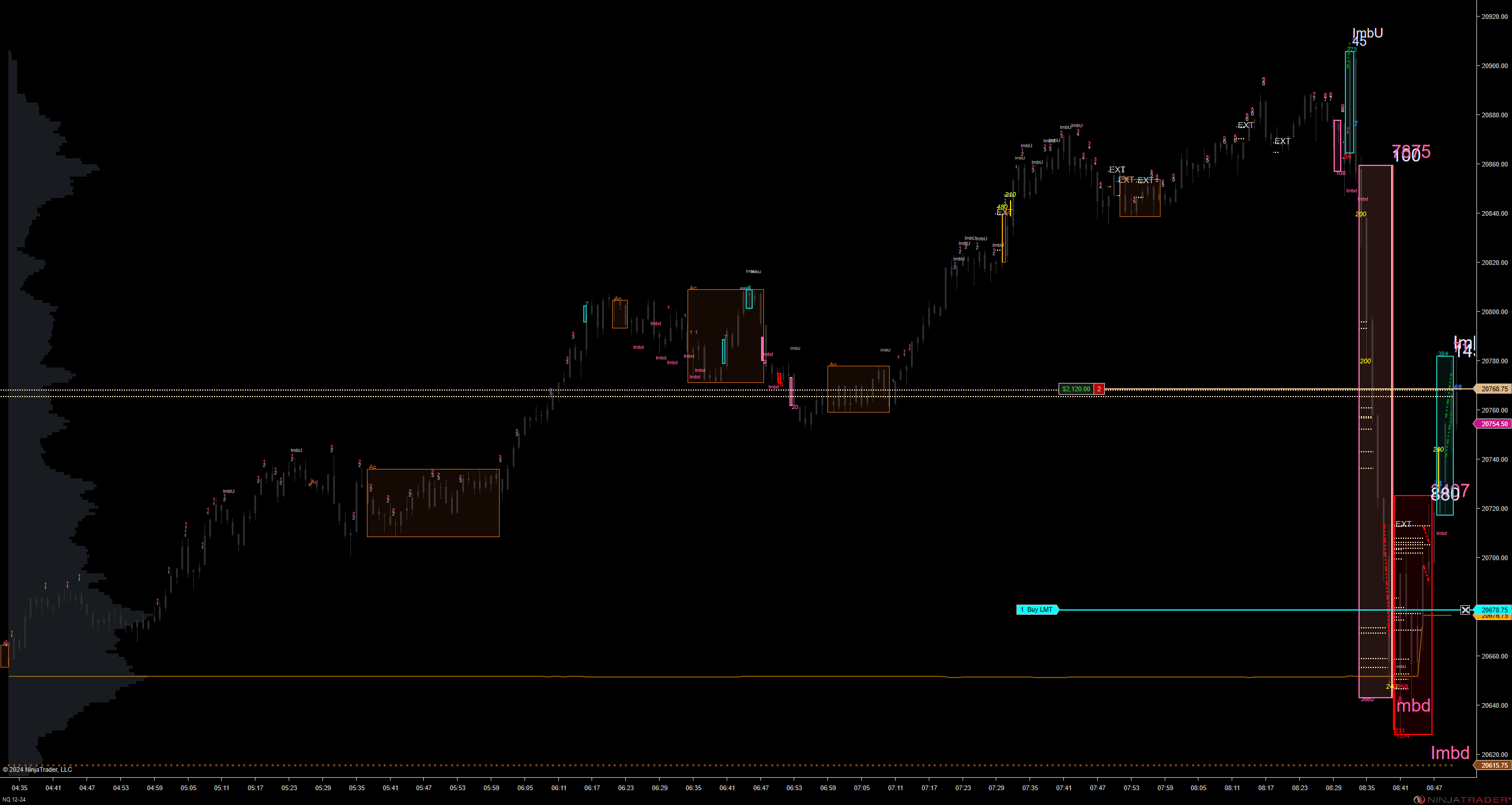Select the 20768.75 price marker on axis
This screenshot has width=1512, height=805.
click(1494, 389)
